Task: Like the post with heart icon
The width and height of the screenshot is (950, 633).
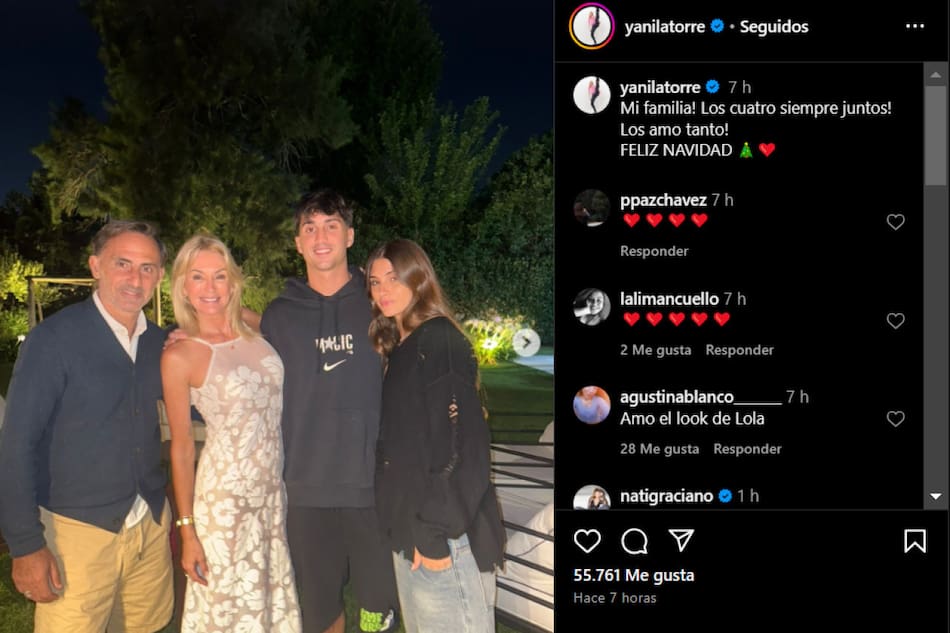Action: tap(587, 541)
